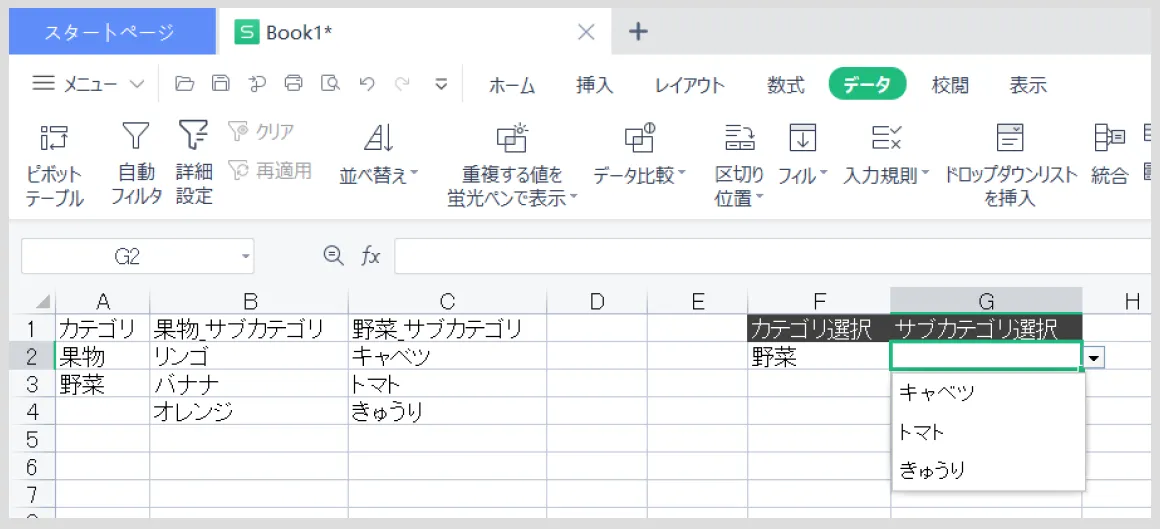The width and height of the screenshot is (1160, 529).
Task: Switch to the Home (ホーム) tab
Action: tap(512, 86)
